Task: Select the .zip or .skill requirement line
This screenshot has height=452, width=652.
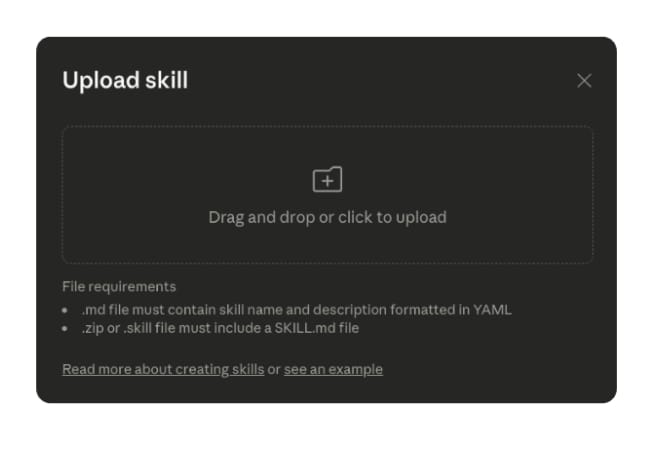Action: [x=220, y=328]
